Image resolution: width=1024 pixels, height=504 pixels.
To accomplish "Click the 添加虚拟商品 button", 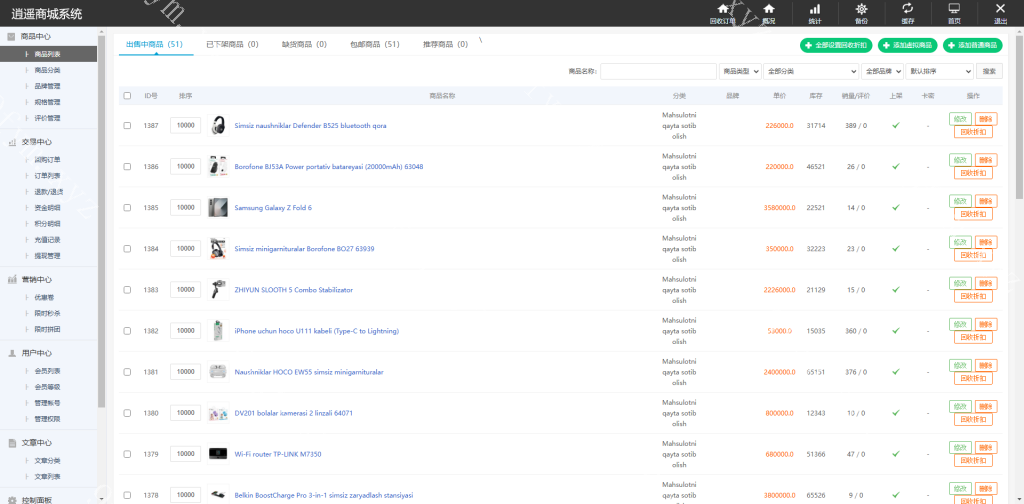I will tap(908, 45).
